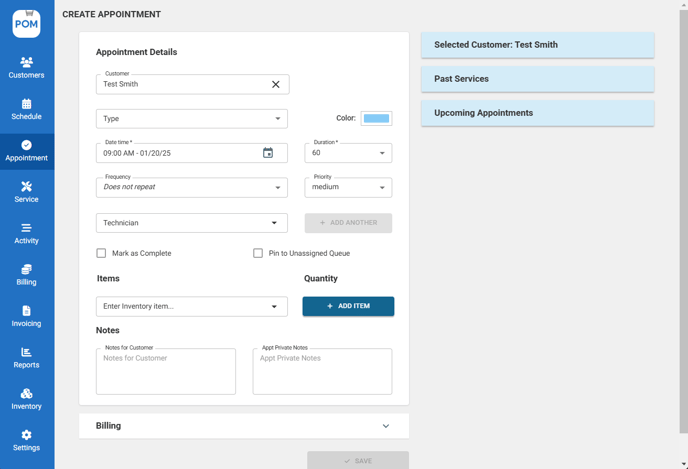Open the appointment Type dropdown

point(192,119)
